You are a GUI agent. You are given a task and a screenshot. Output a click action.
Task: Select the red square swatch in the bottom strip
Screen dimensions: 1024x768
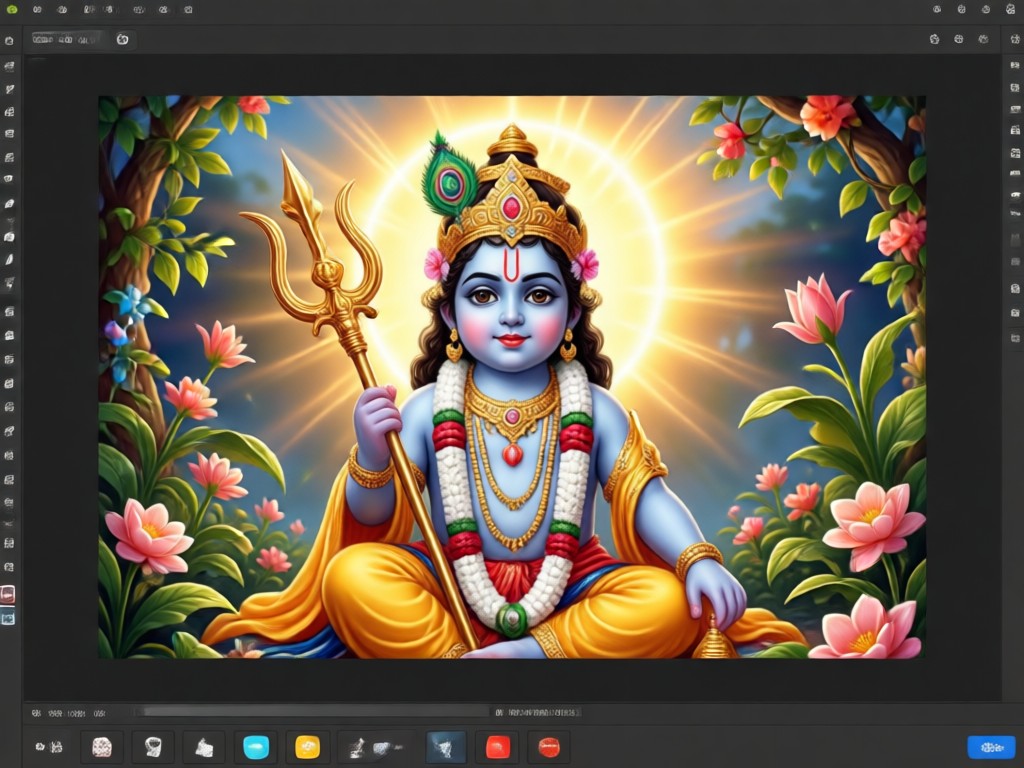pos(498,746)
